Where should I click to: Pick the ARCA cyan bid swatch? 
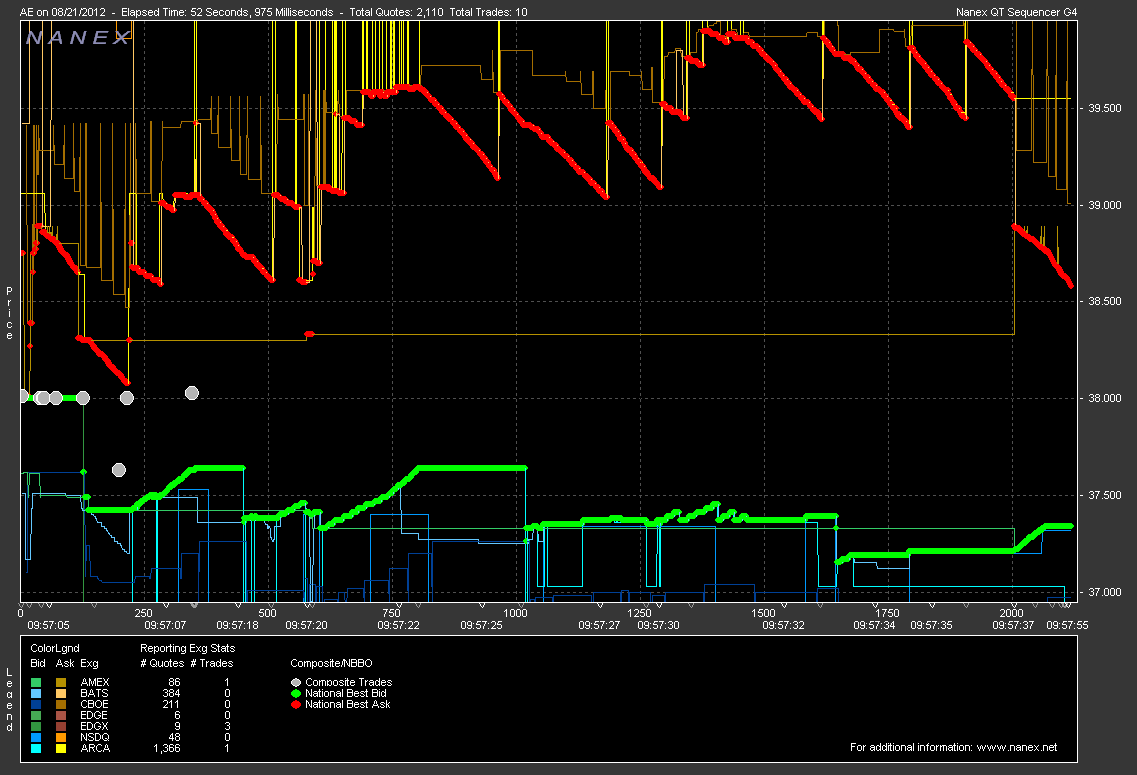click(x=36, y=748)
